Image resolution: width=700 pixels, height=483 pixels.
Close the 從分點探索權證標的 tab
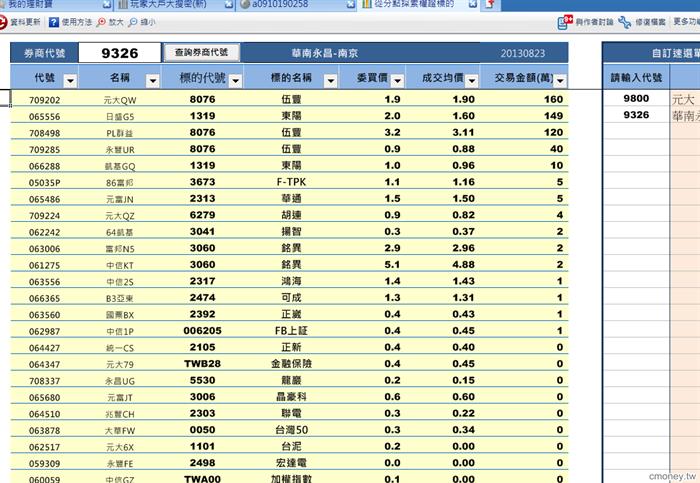point(473,4)
